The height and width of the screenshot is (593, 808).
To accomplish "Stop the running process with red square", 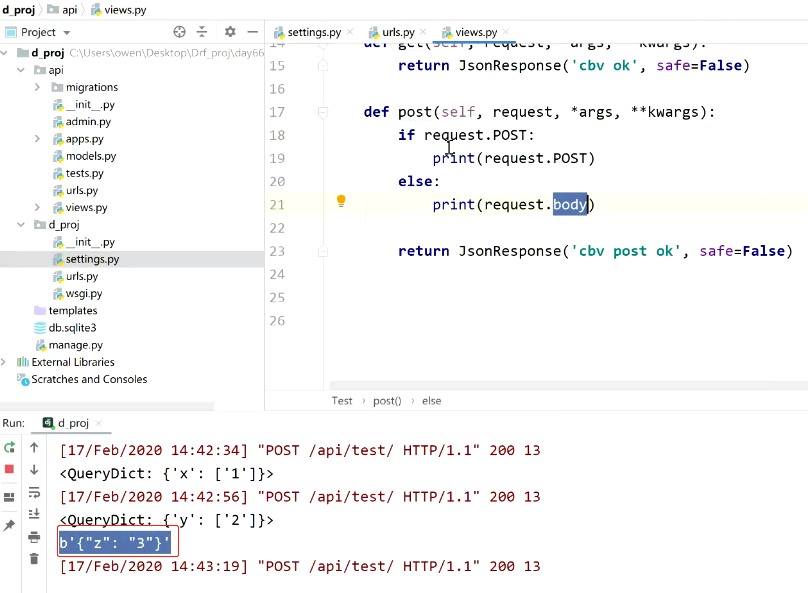I will click(x=10, y=469).
